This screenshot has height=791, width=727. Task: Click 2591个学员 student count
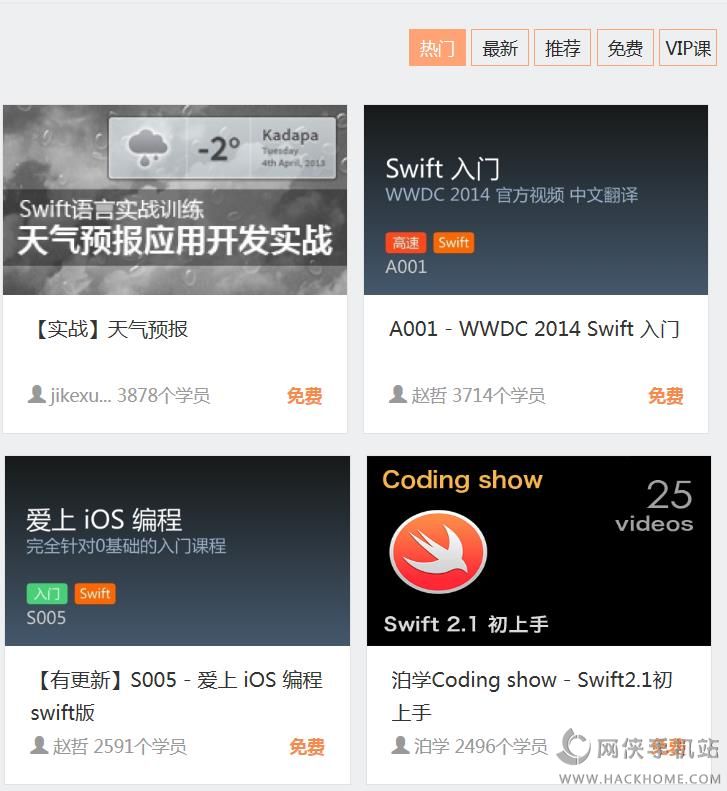(x=140, y=746)
